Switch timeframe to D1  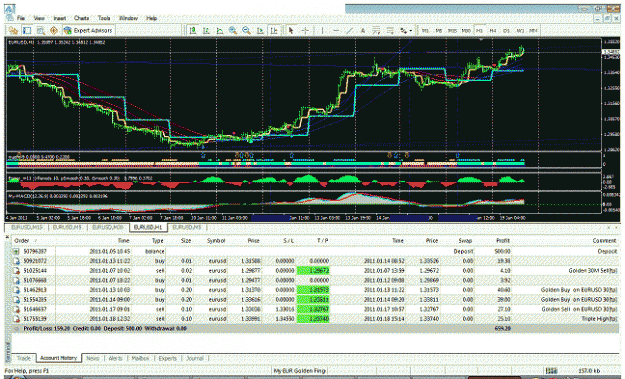coord(507,30)
